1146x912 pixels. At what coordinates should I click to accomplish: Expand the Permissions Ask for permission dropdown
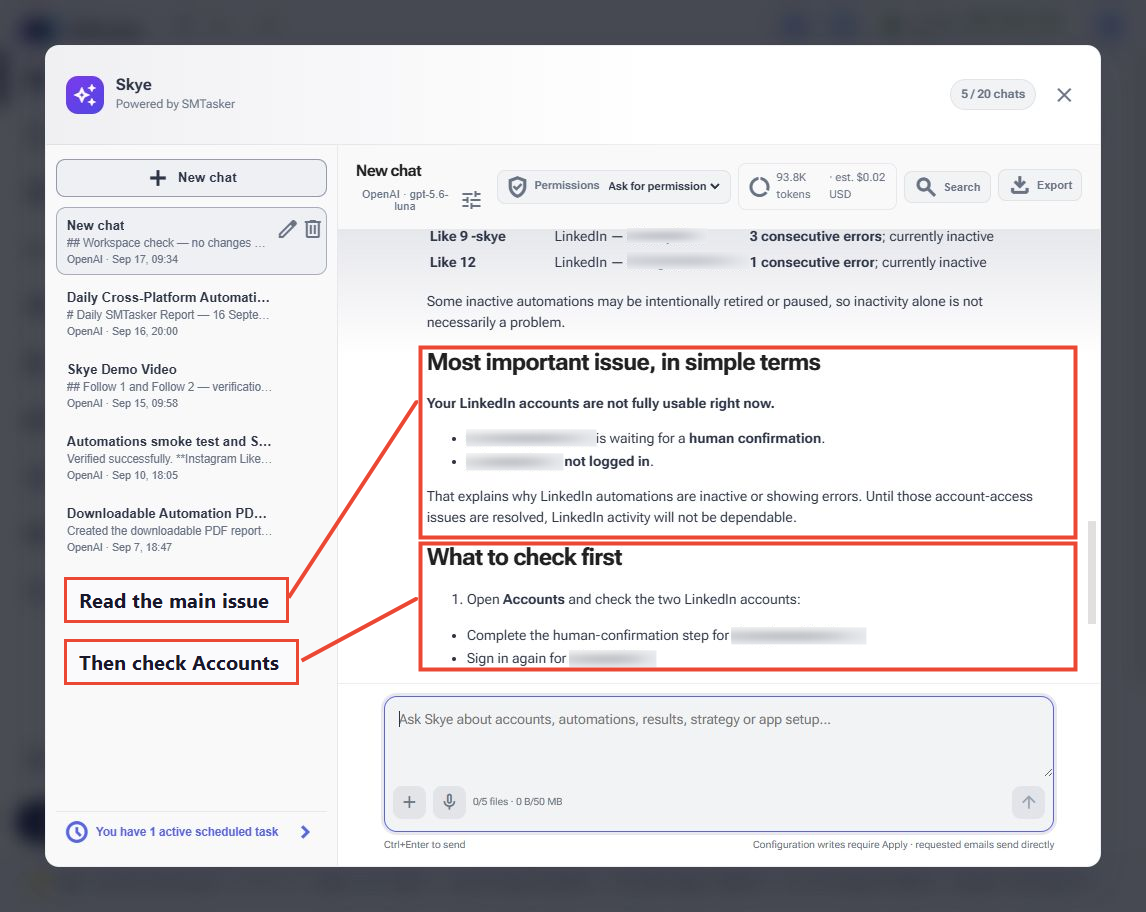616,186
